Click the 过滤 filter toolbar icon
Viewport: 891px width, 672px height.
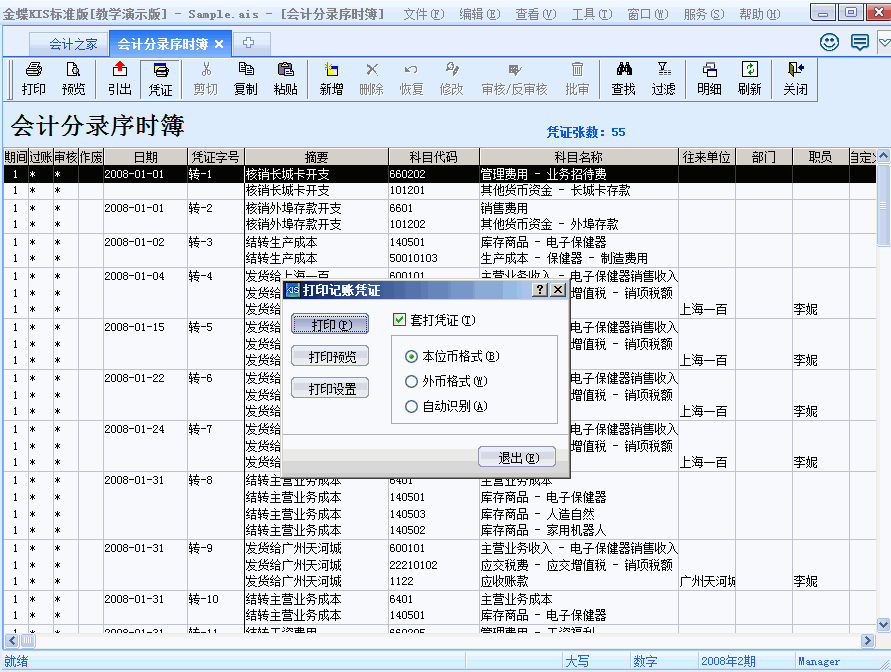663,79
